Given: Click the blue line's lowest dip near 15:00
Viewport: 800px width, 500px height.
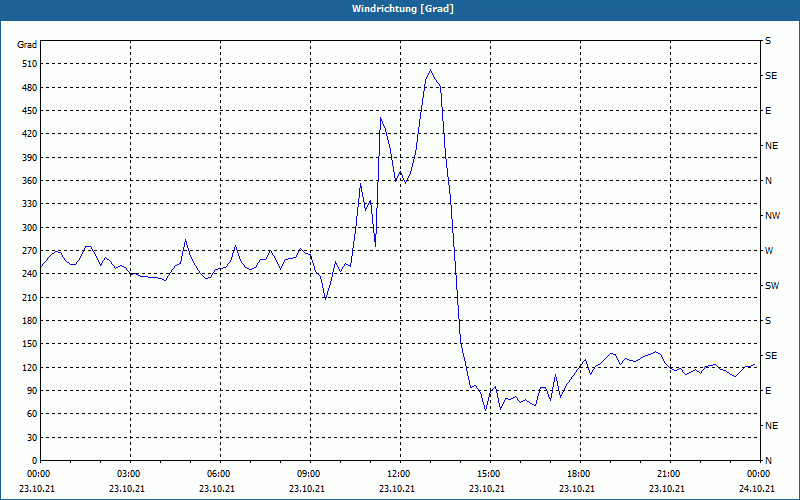Looking at the screenshot, I should click(486, 410).
